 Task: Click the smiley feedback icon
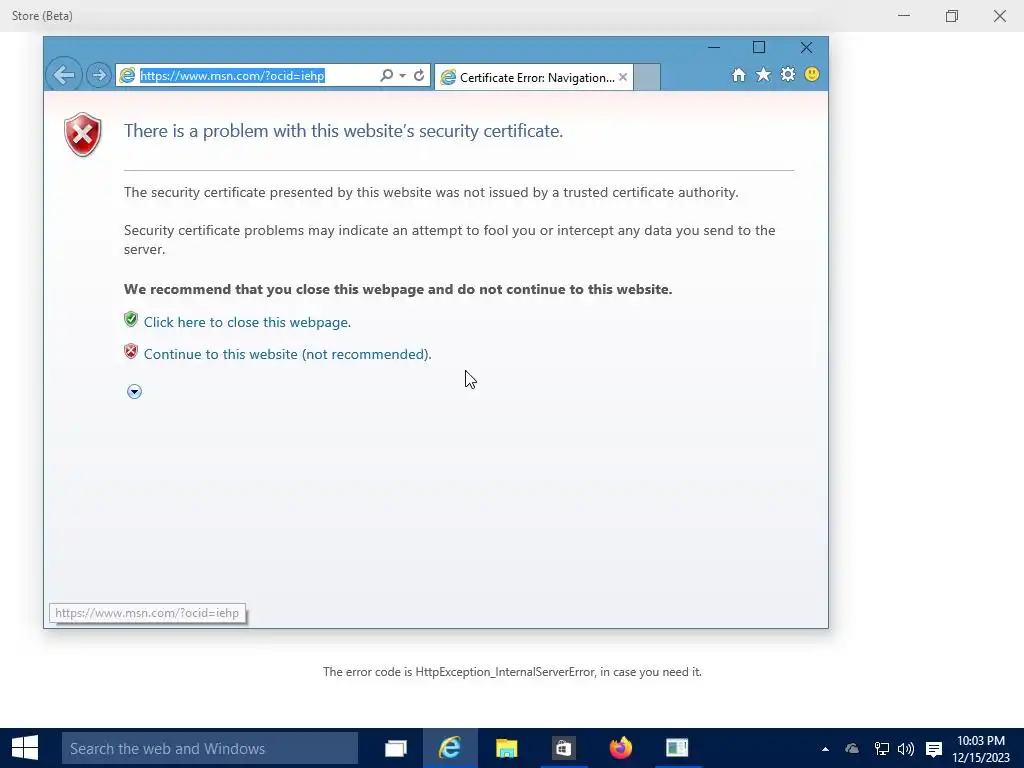(x=812, y=74)
